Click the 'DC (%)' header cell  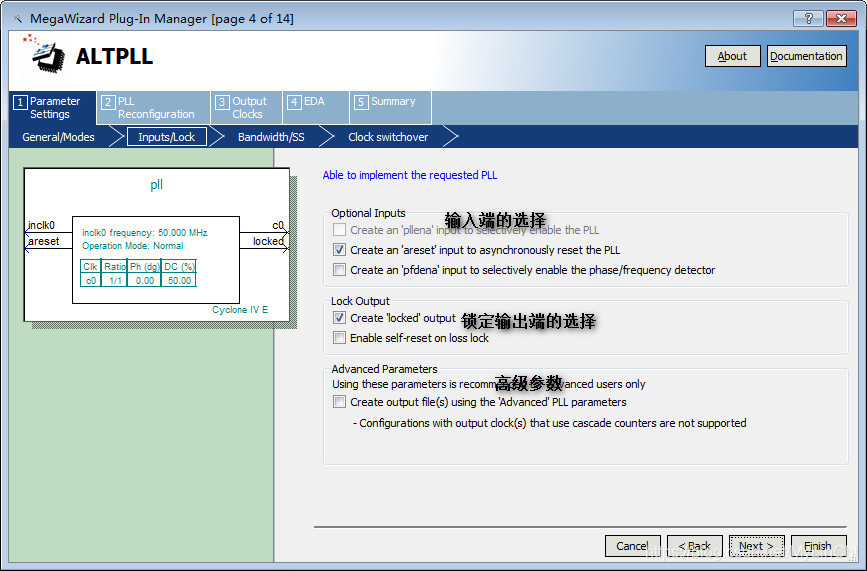(x=179, y=266)
